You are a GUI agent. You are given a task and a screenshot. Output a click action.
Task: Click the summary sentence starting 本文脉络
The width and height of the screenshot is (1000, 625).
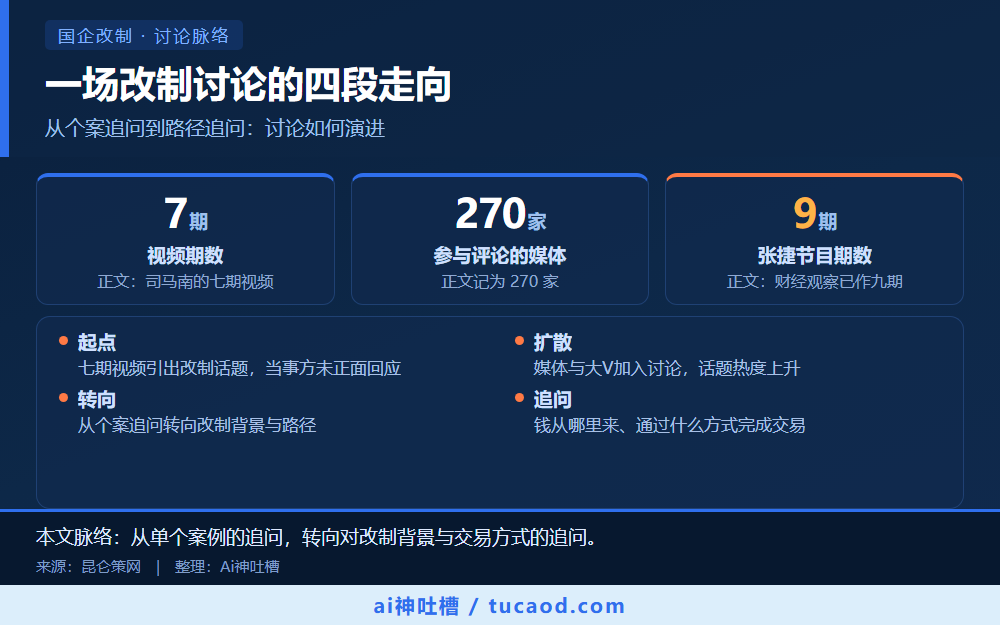tap(317, 537)
